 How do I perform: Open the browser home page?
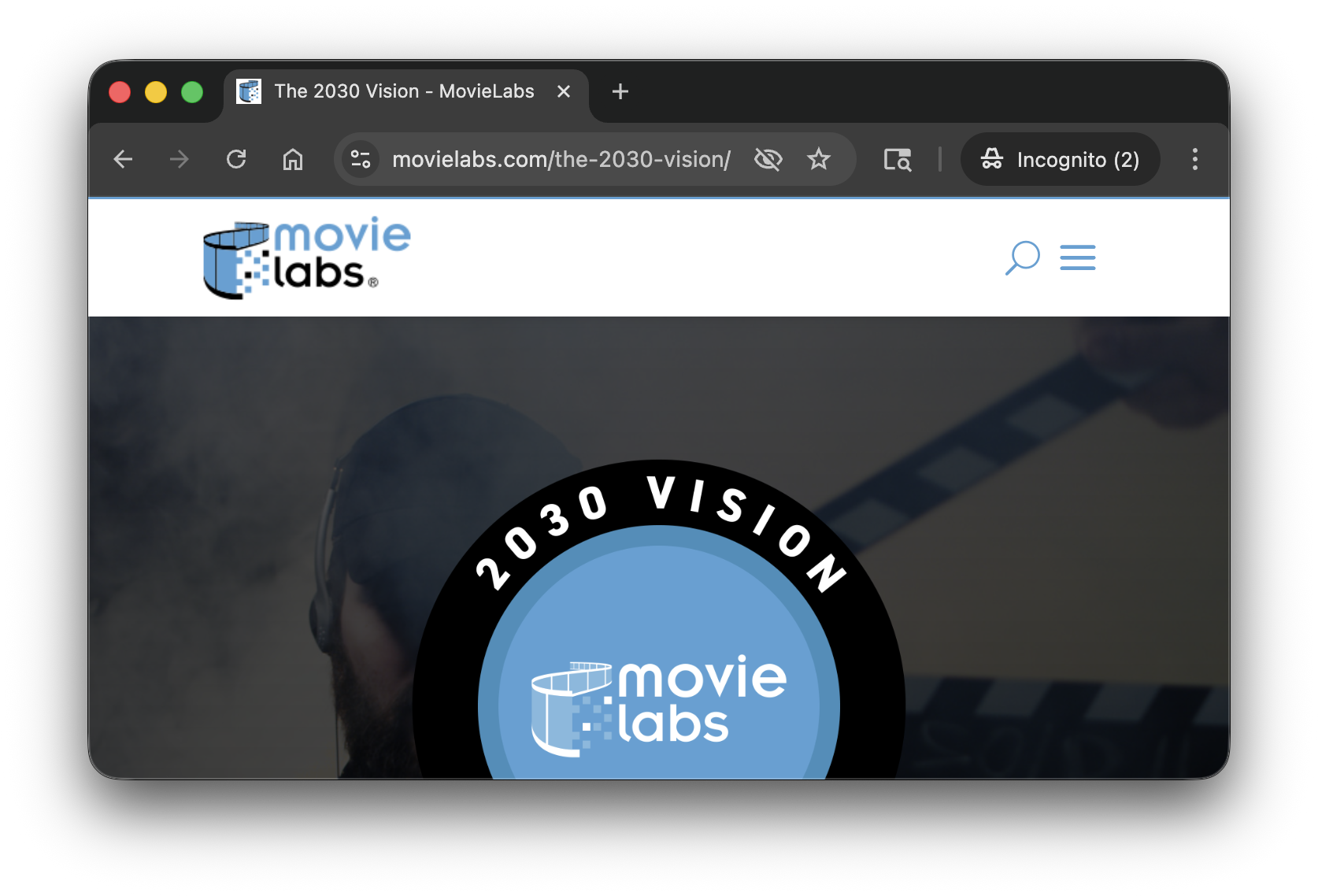point(293,160)
